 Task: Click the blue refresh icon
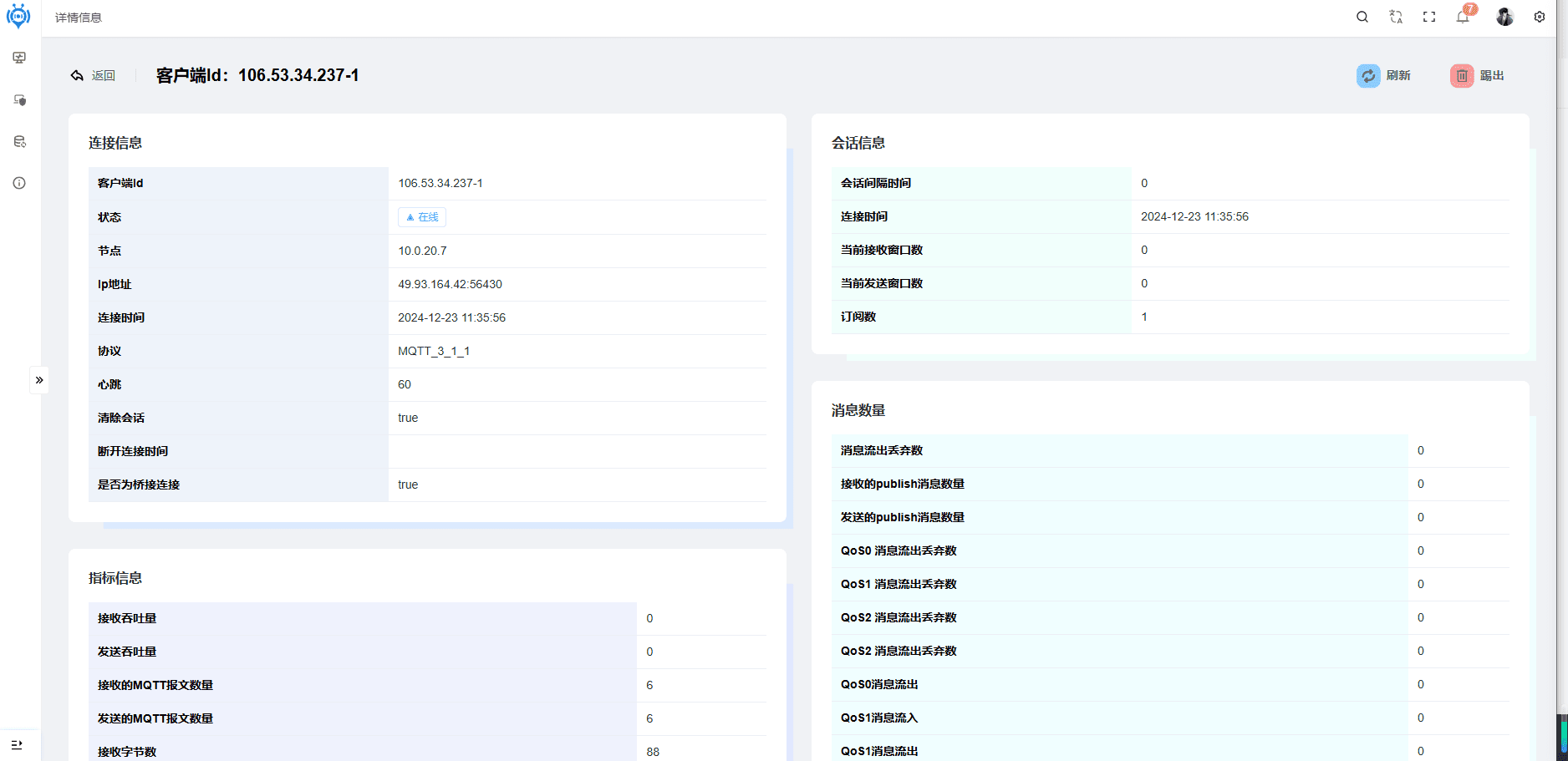click(1368, 76)
